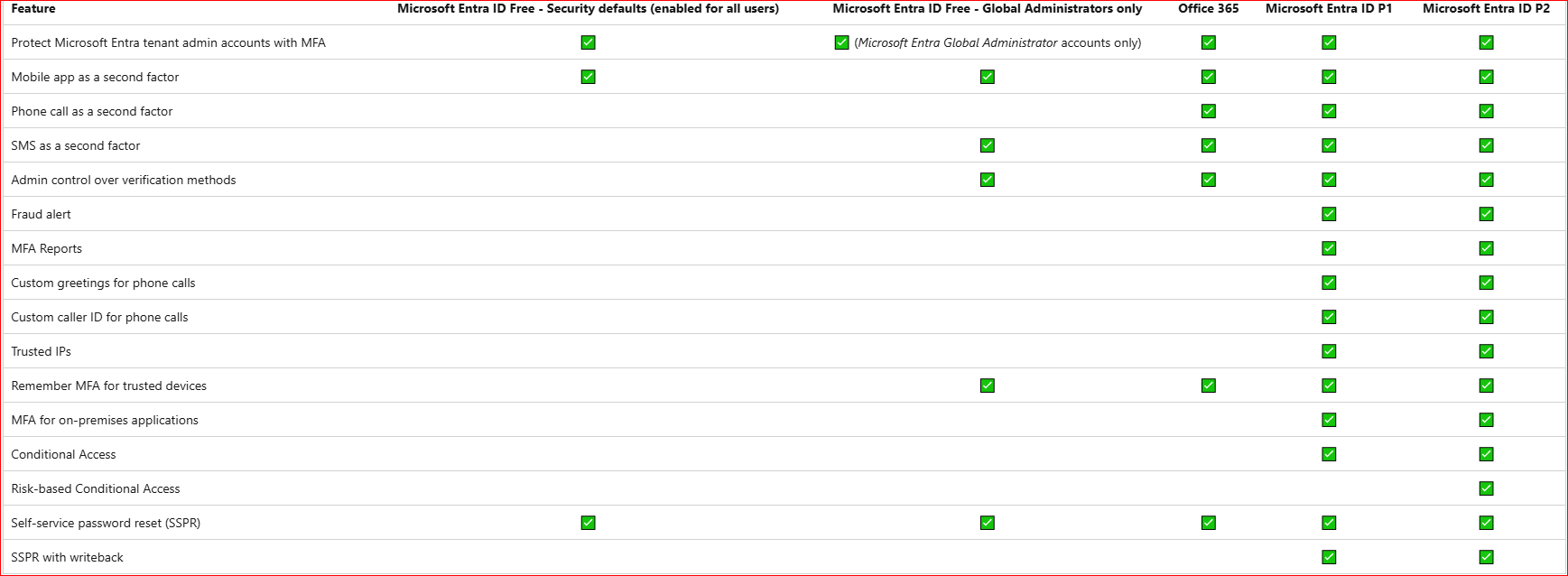Select the Custom greetings for phone calls label

pyautogui.click(x=103, y=283)
